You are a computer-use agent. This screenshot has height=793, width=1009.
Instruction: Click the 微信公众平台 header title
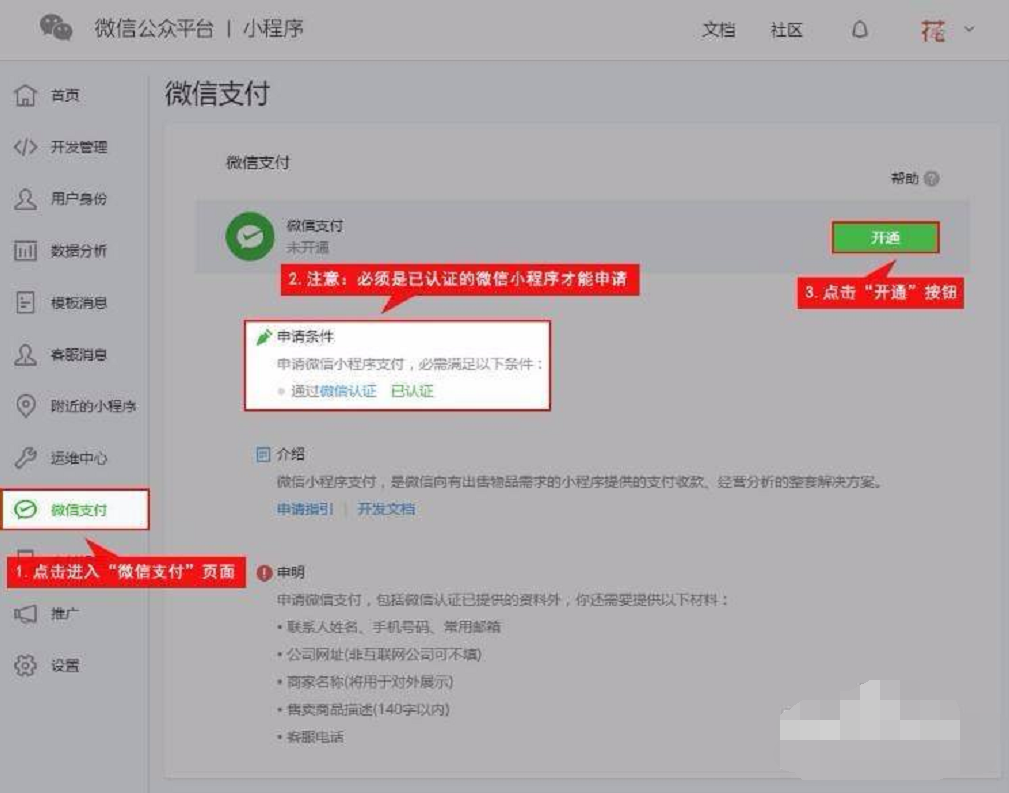pyautogui.click(x=154, y=29)
